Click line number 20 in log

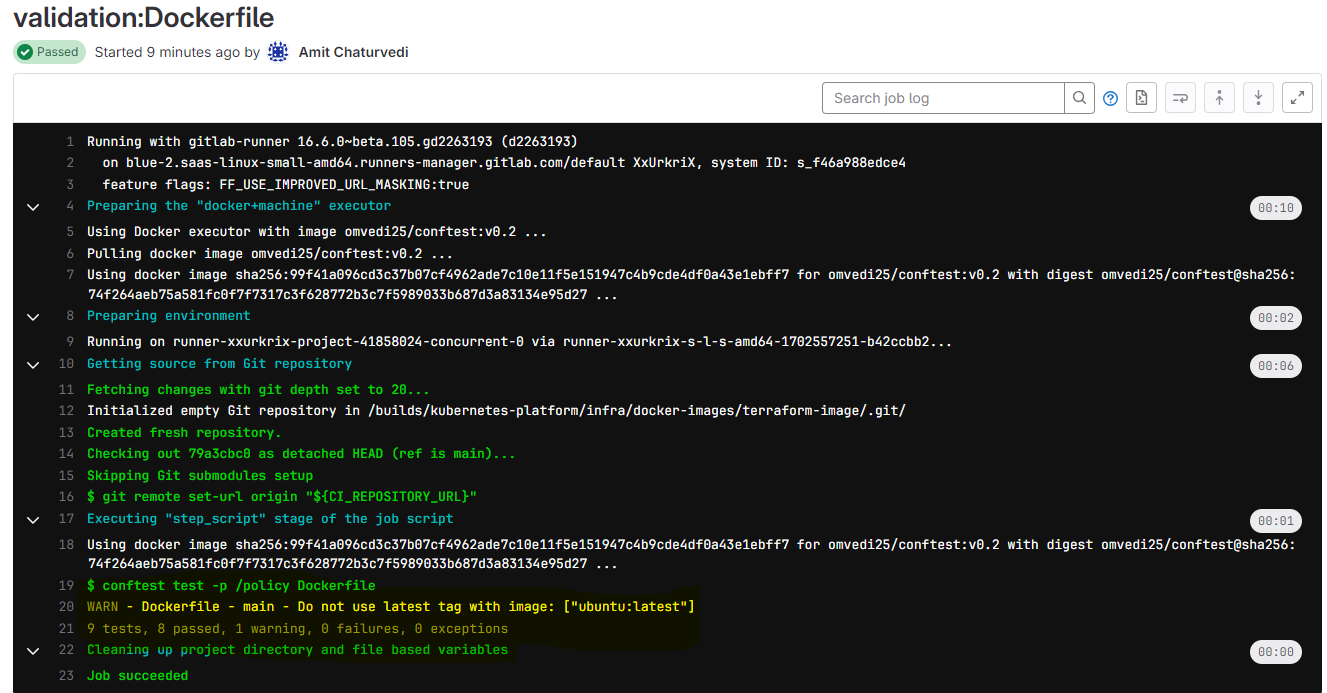coord(67,607)
